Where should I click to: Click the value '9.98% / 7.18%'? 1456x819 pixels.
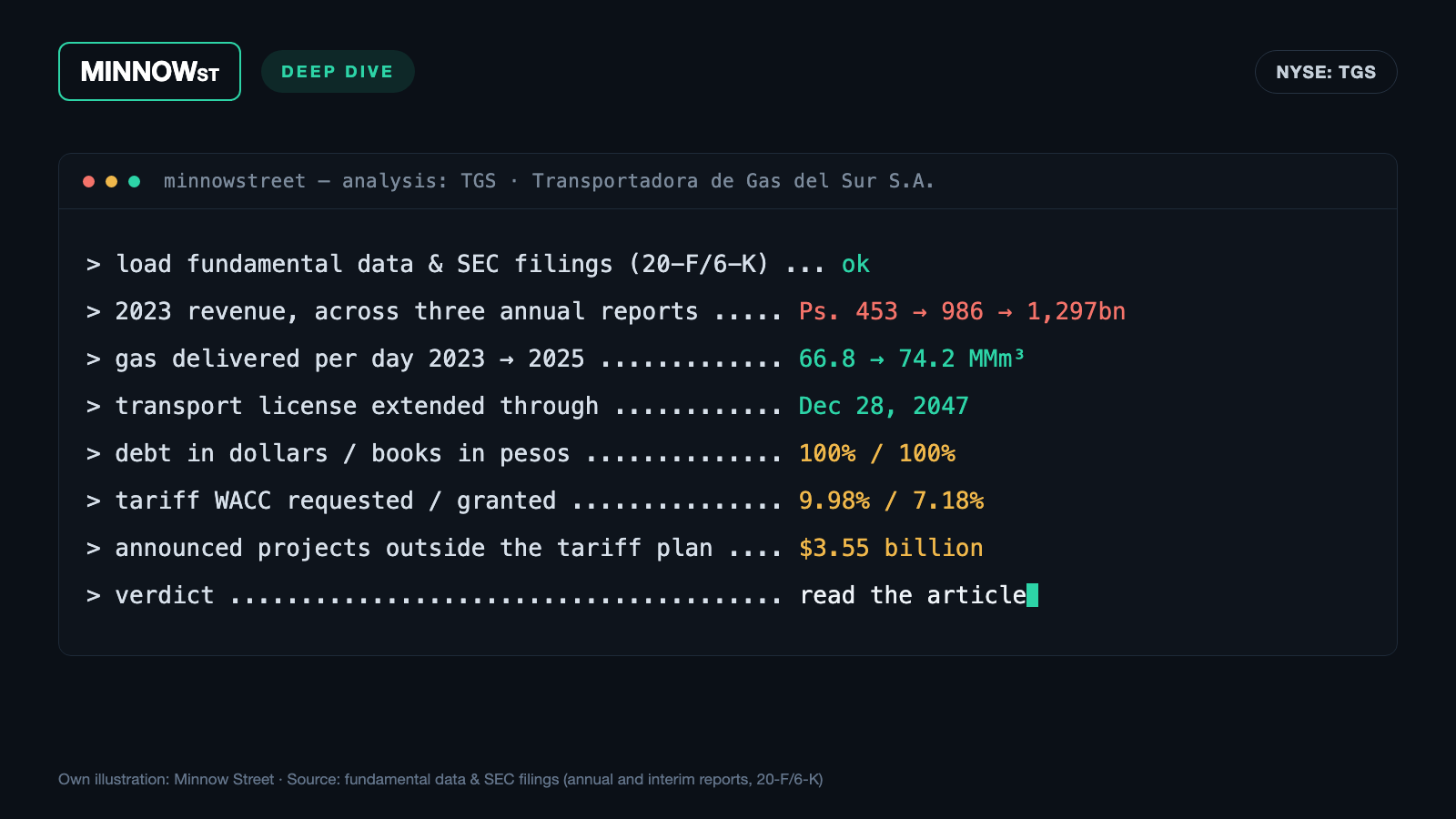pos(891,500)
